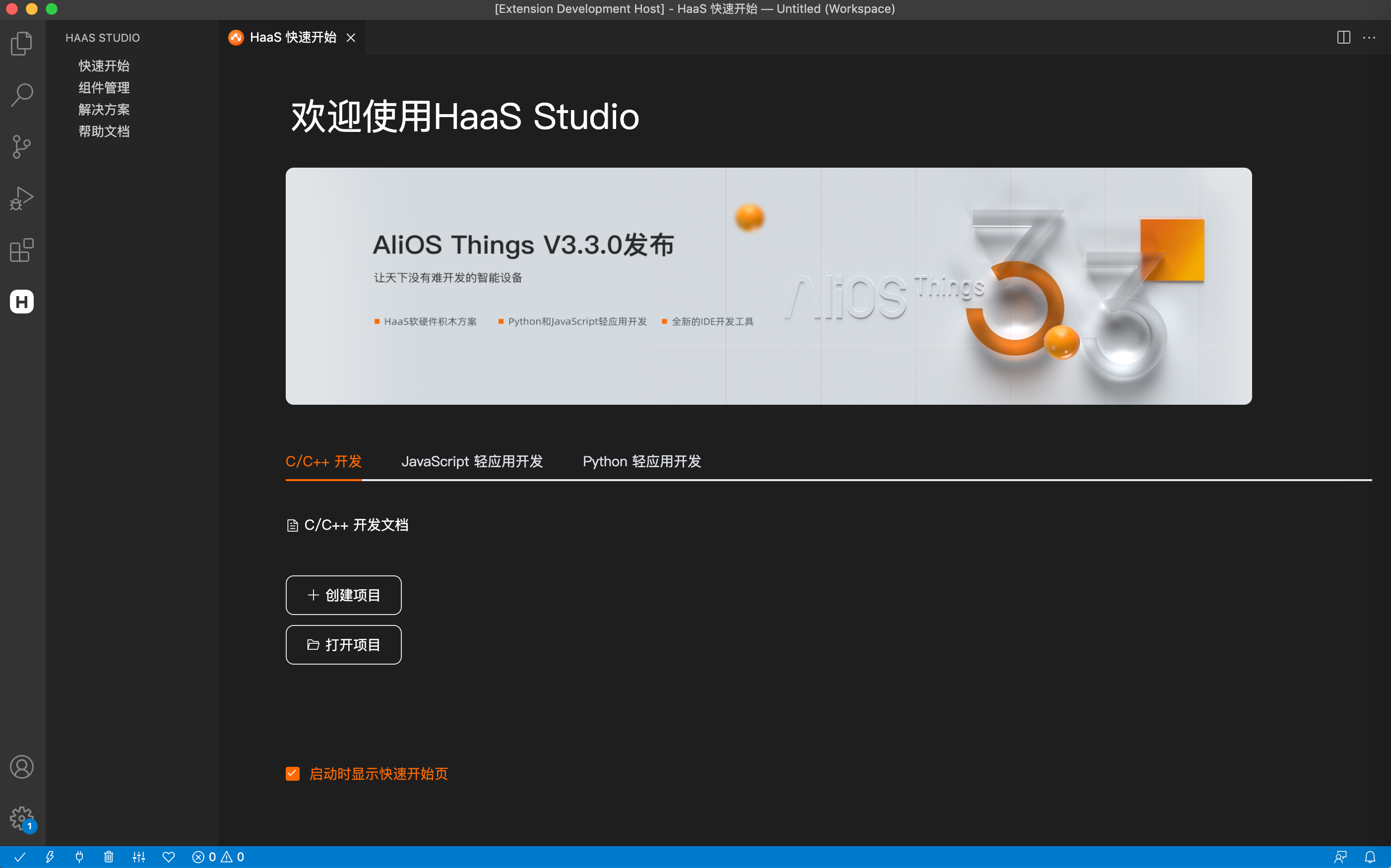The image size is (1391, 868).
Task: Open the Extensions sidebar icon
Action: point(21,249)
